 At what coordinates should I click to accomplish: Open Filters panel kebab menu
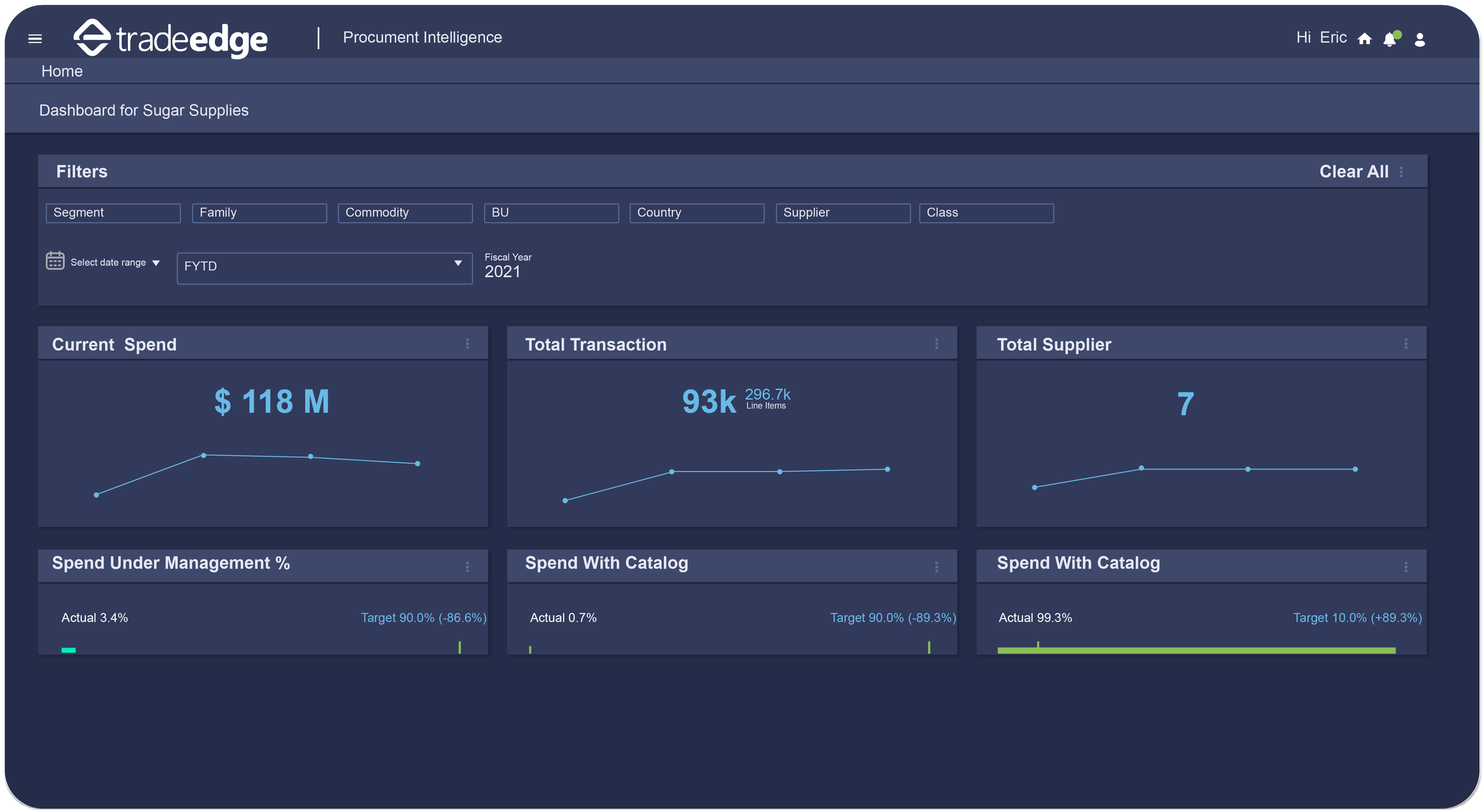point(1401,172)
